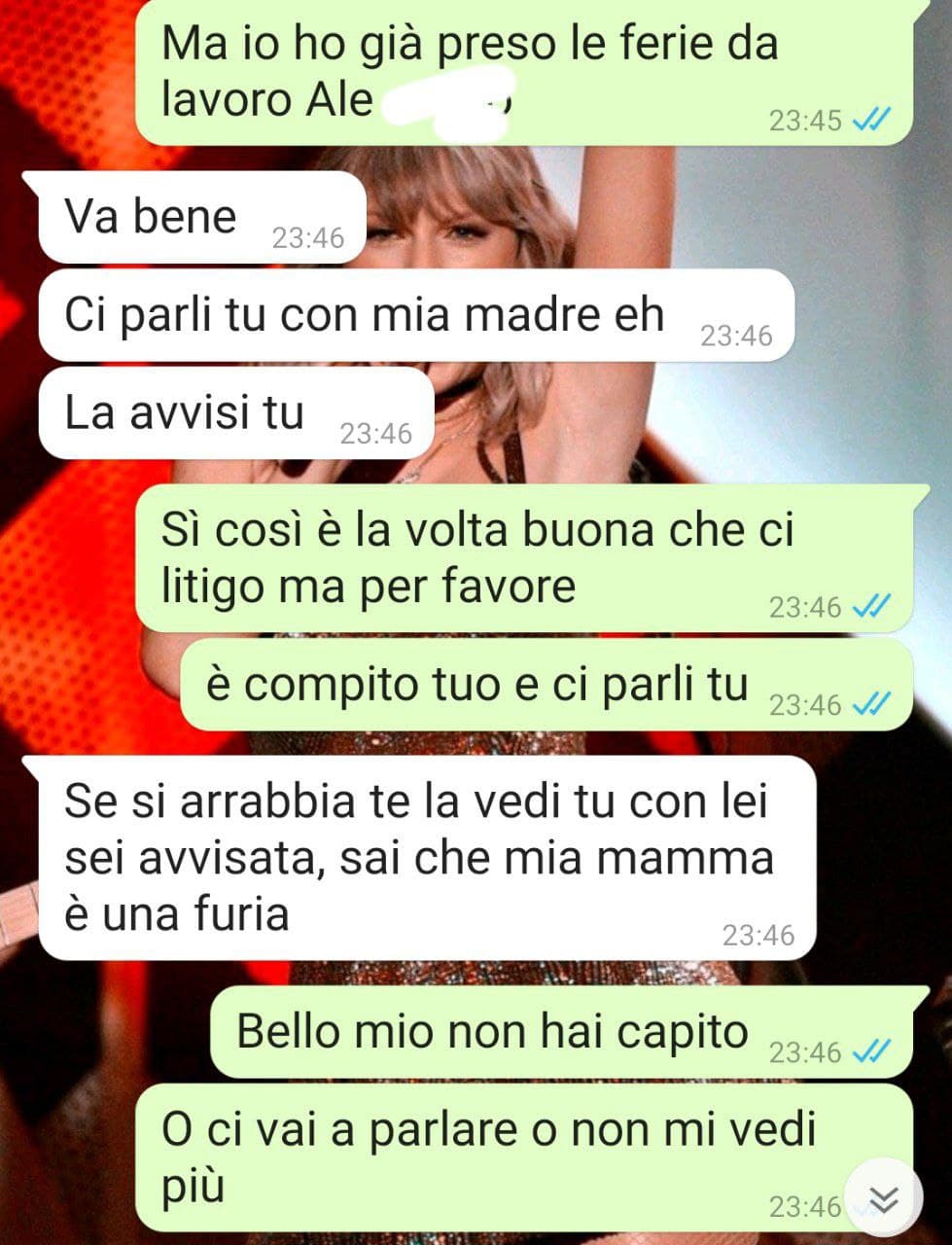
Task: Click read receipt ticks on 'lavoro Ale' message
Action: [x=870, y=121]
